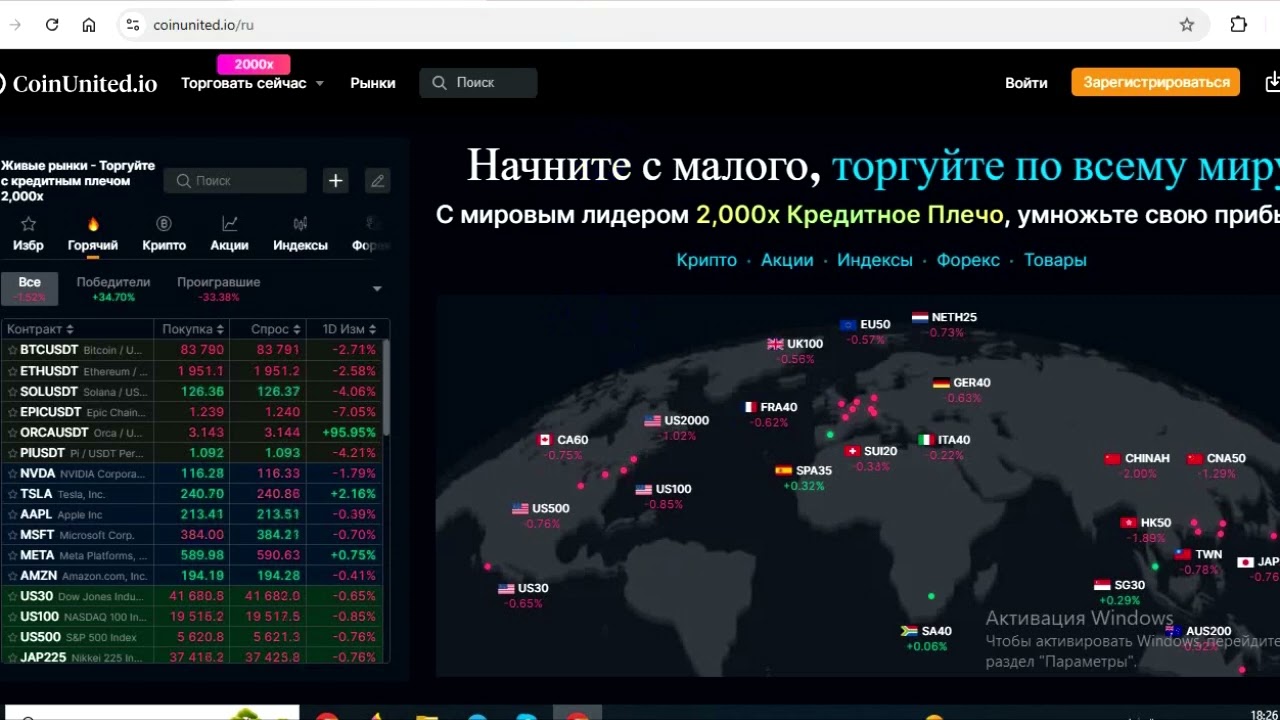Click the SA40 marker on map

927,638
